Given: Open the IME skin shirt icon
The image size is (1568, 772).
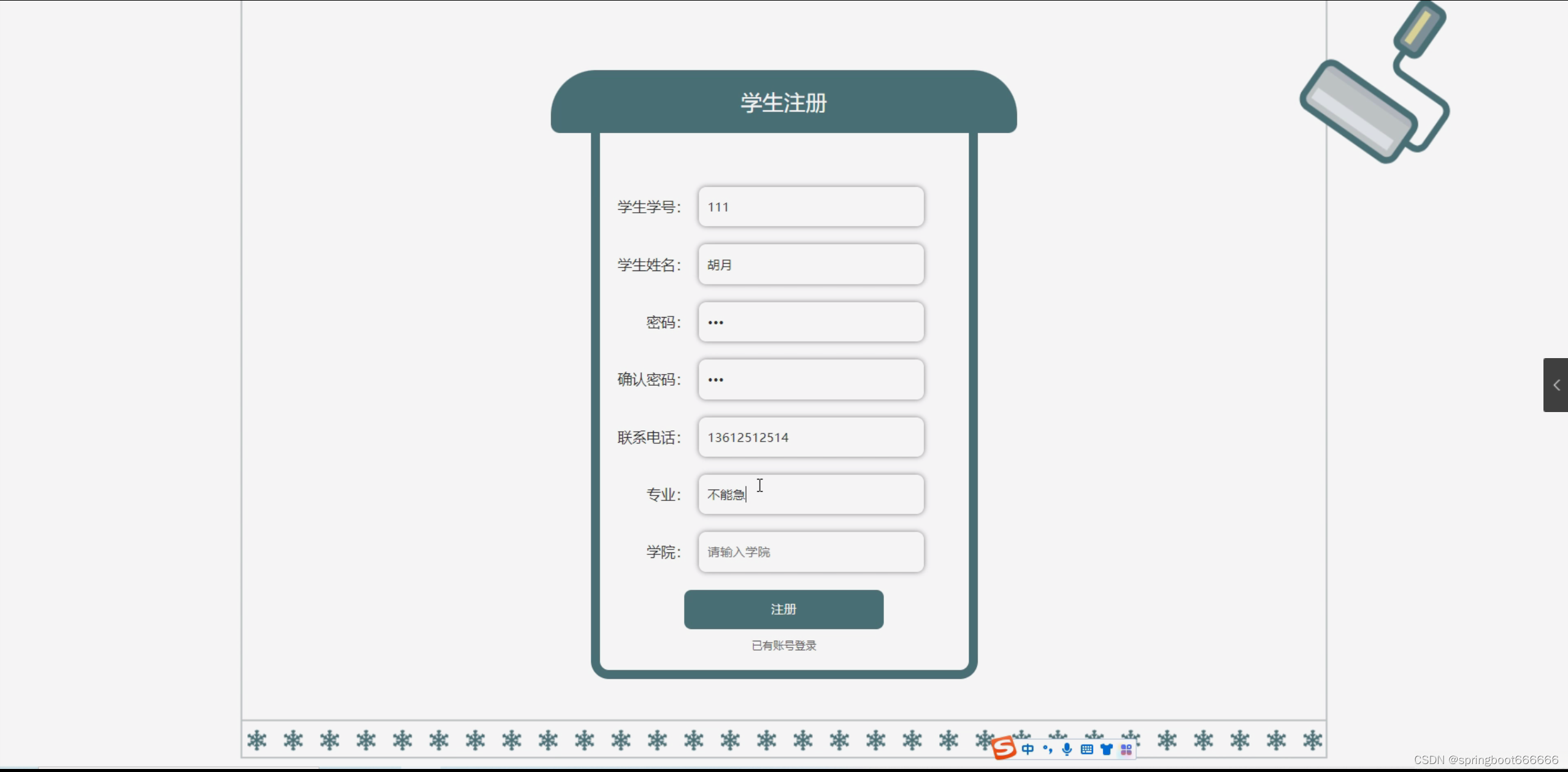Looking at the screenshot, I should (x=1107, y=749).
